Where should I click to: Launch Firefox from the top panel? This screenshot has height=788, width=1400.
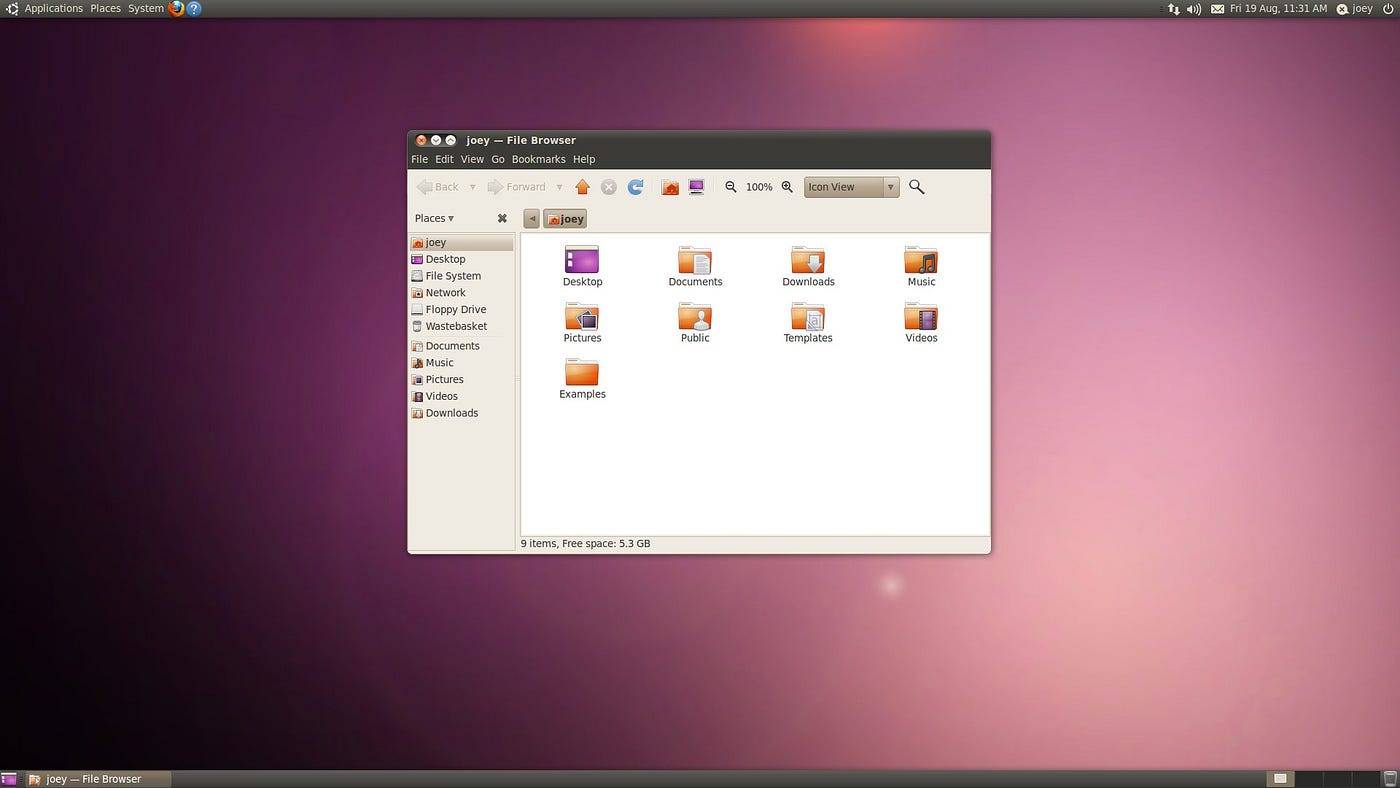point(177,8)
